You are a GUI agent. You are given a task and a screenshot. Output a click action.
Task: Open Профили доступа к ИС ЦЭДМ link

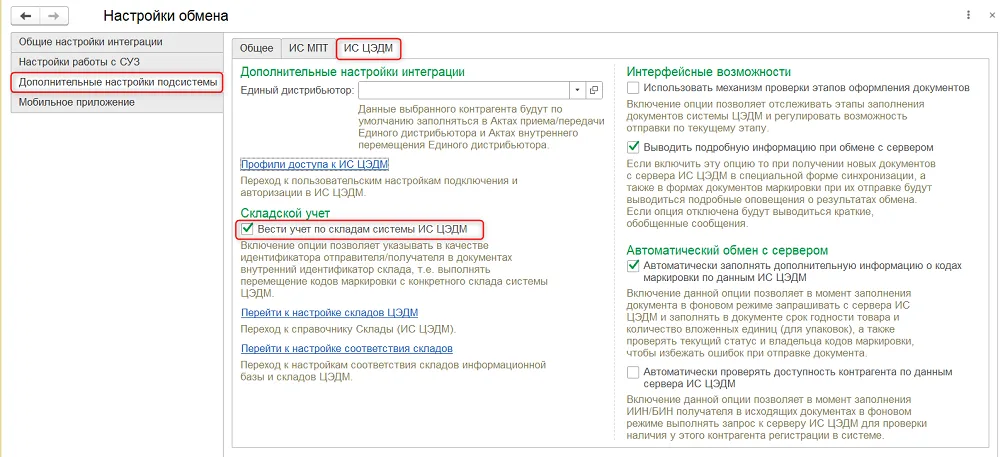click(x=314, y=164)
